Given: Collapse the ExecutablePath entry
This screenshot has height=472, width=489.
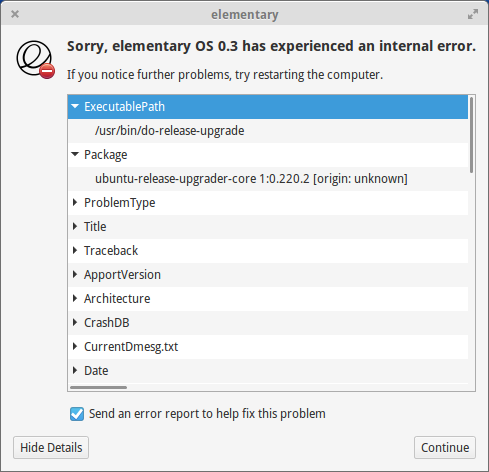Looking at the screenshot, I should click(75, 106).
